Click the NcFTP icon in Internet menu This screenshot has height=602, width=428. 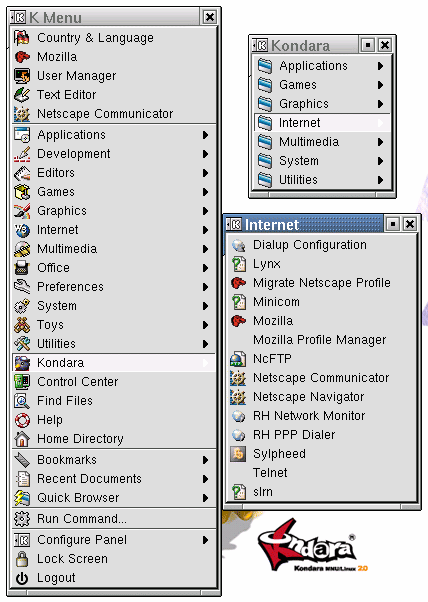238,359
